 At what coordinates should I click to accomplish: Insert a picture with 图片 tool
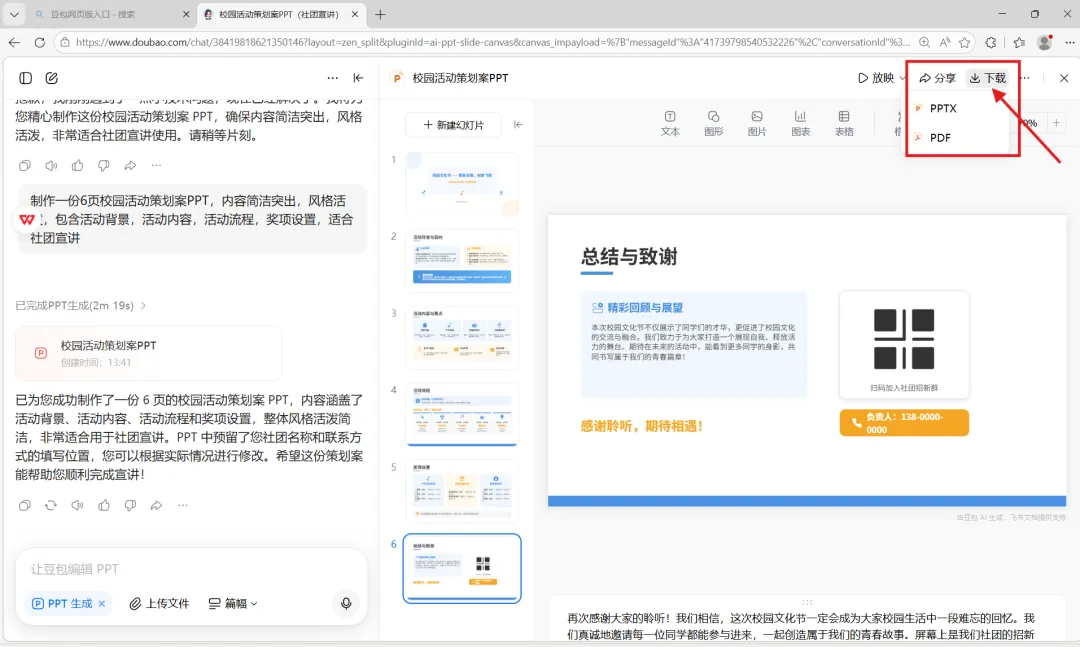pyautogui.click(x=757, y=123)
